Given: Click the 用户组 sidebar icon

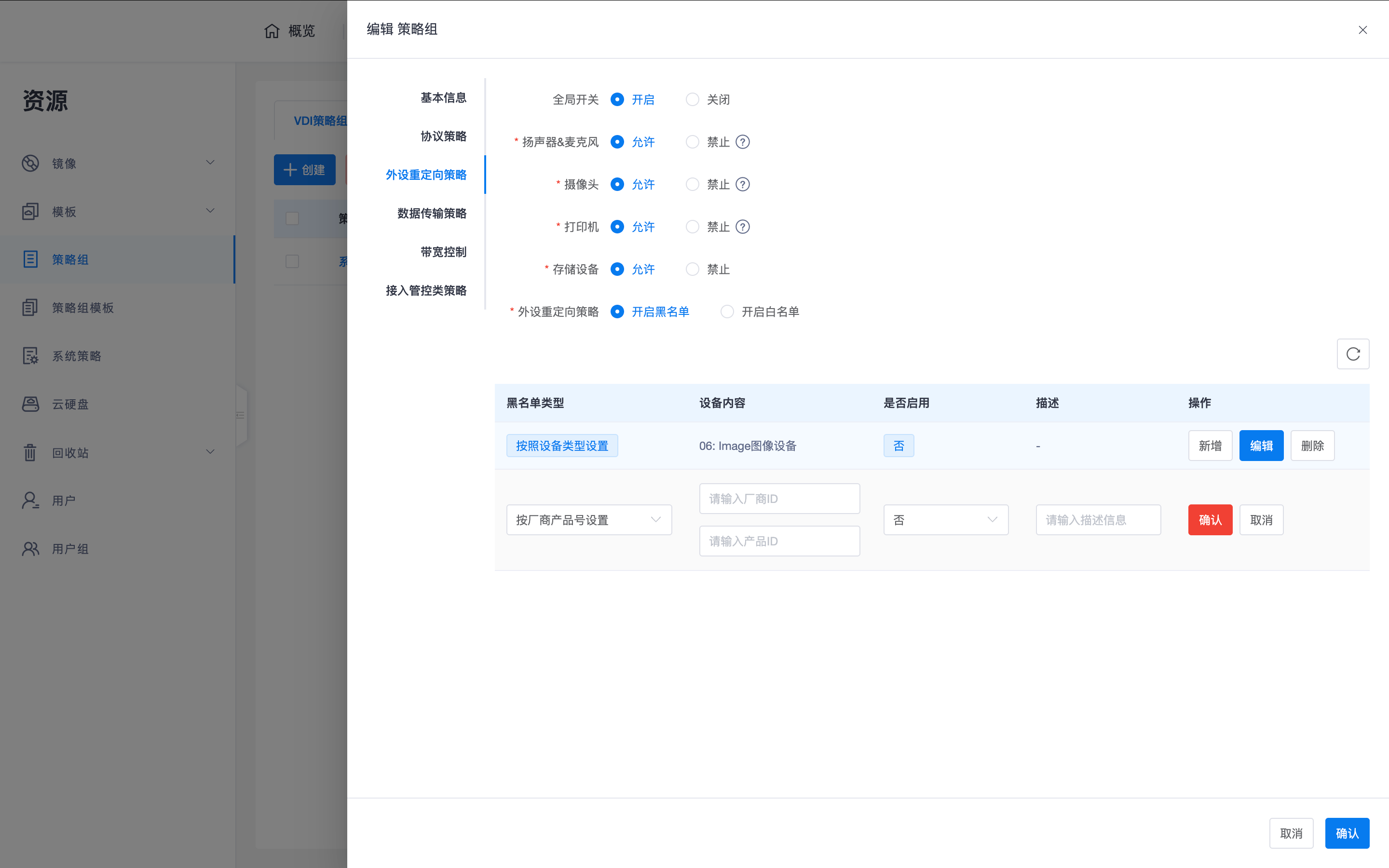Looking at the screenshot, I should [x=30, y=549].
